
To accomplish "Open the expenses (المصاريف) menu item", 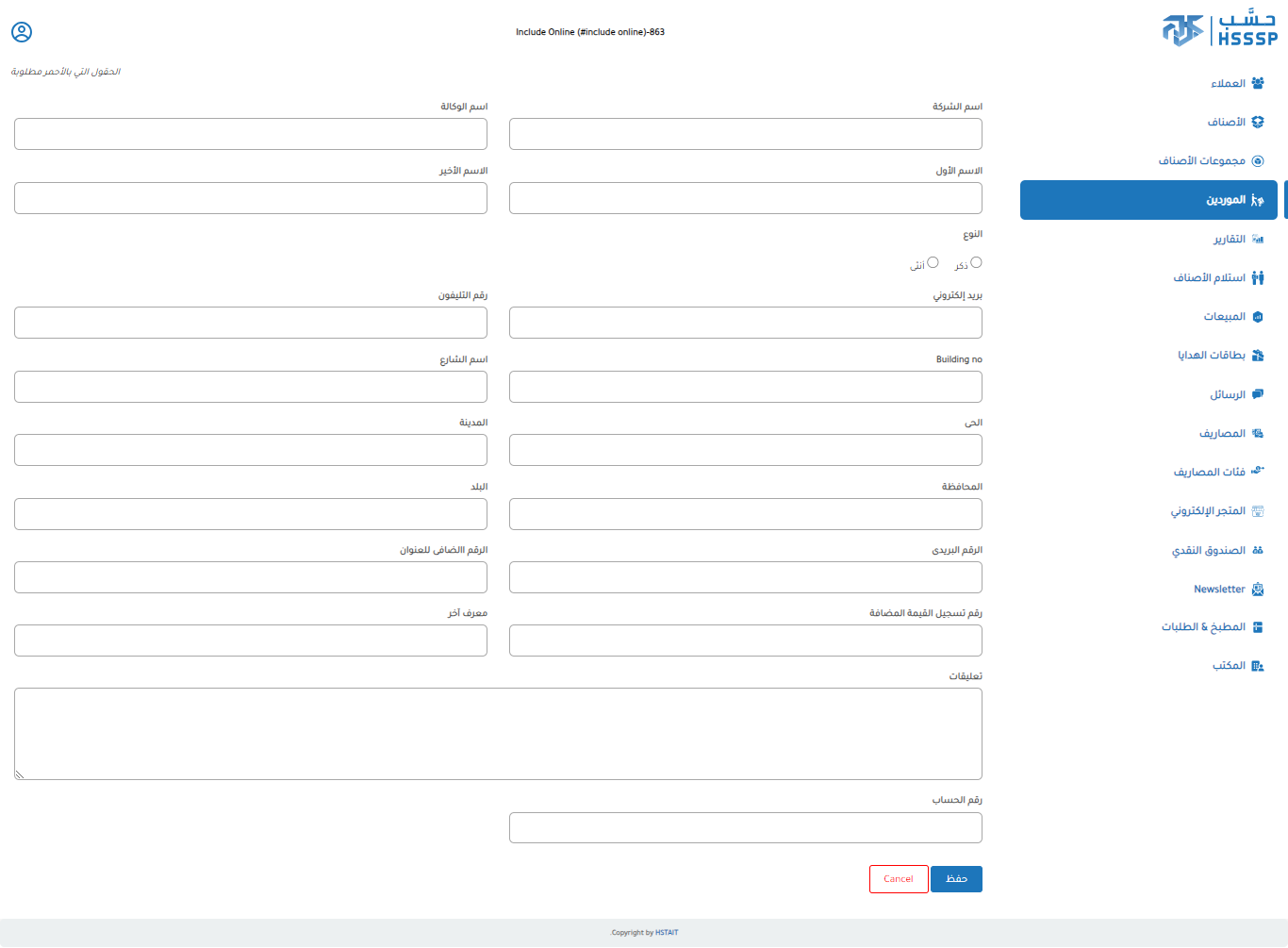I will click(x=1222, y=434).
